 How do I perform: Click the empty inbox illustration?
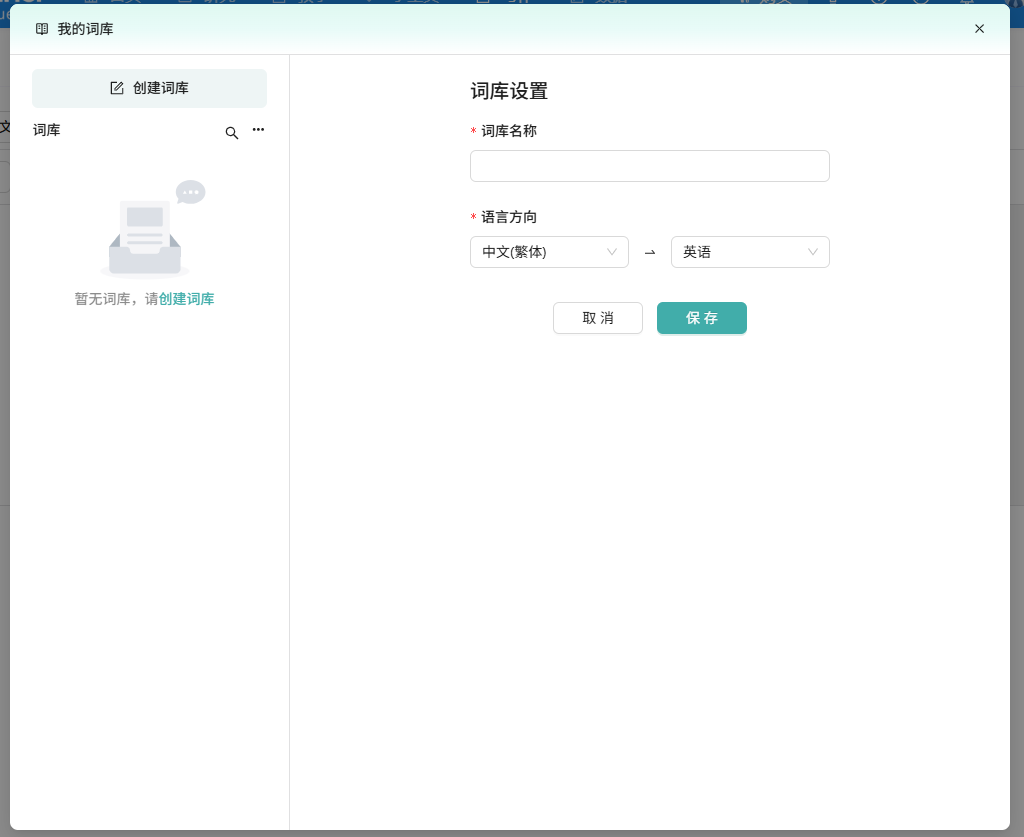coord(145,237)
